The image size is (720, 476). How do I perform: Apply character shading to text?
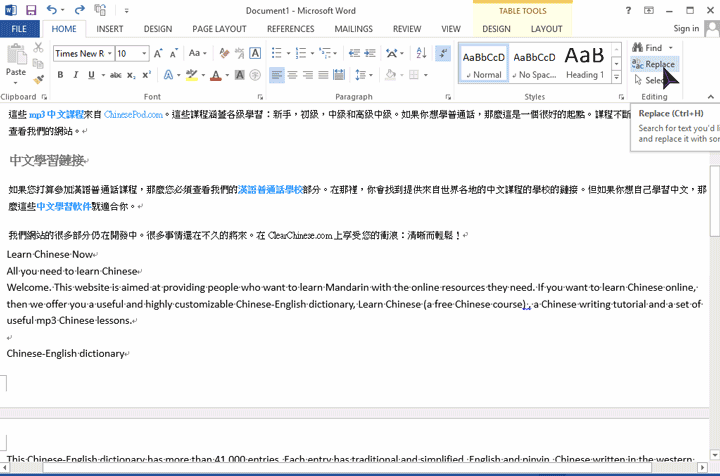point(240,75)
